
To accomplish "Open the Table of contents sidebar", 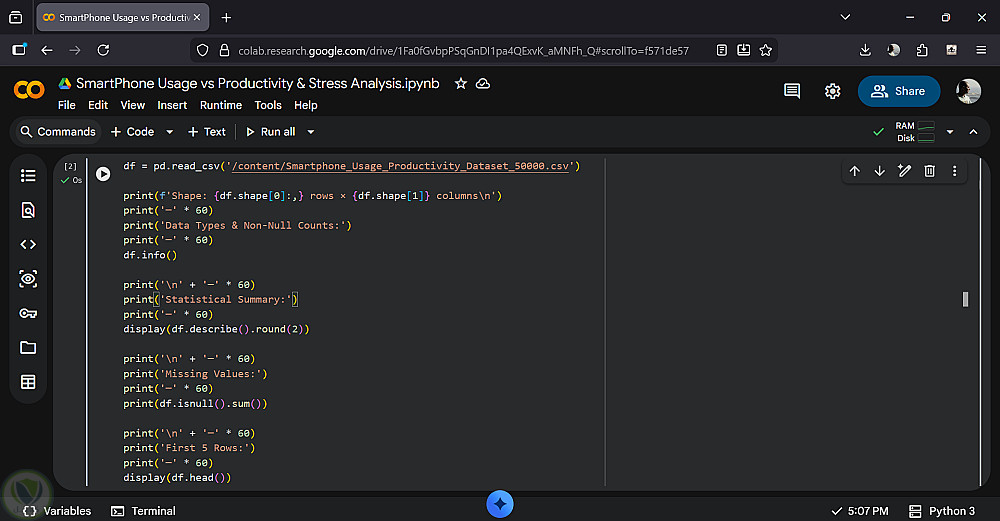I will pos(28,176).
